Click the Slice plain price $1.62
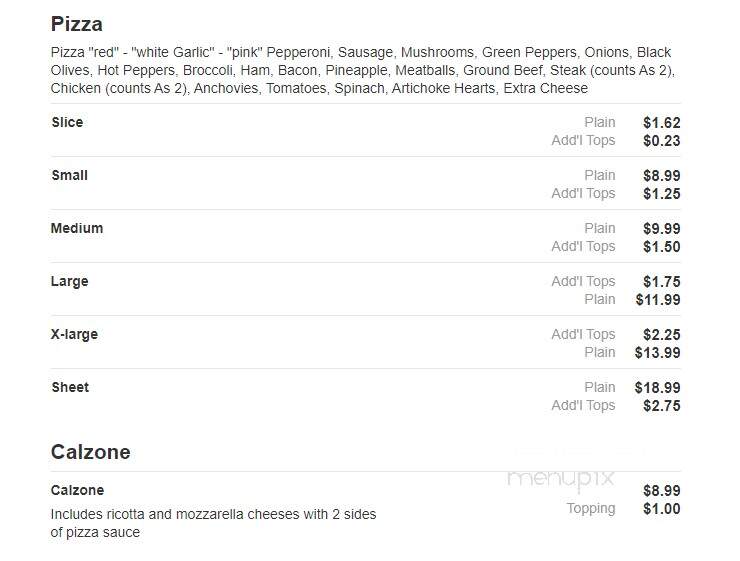 [662, 123]
